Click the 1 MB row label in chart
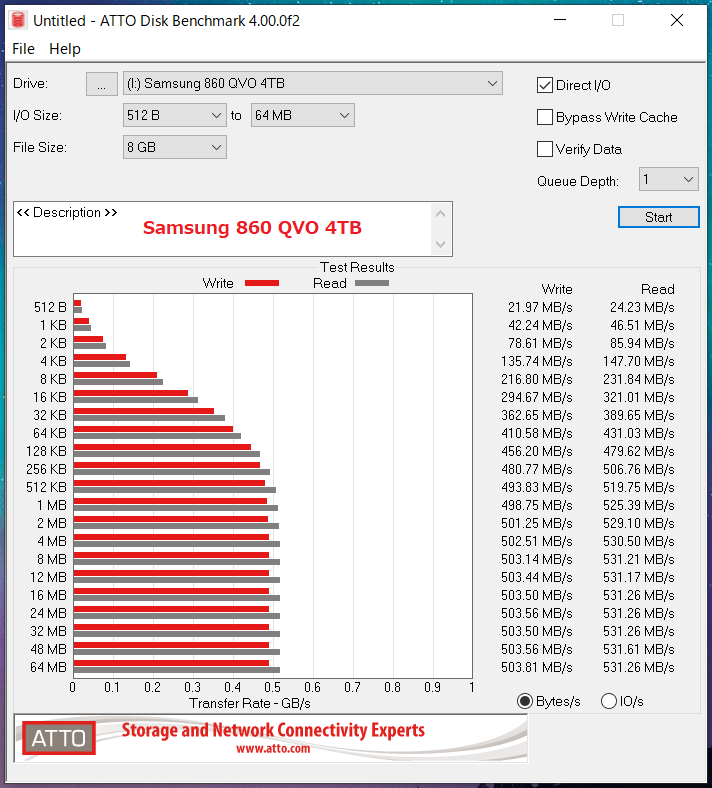712x788 pixels. coord(52,506)
